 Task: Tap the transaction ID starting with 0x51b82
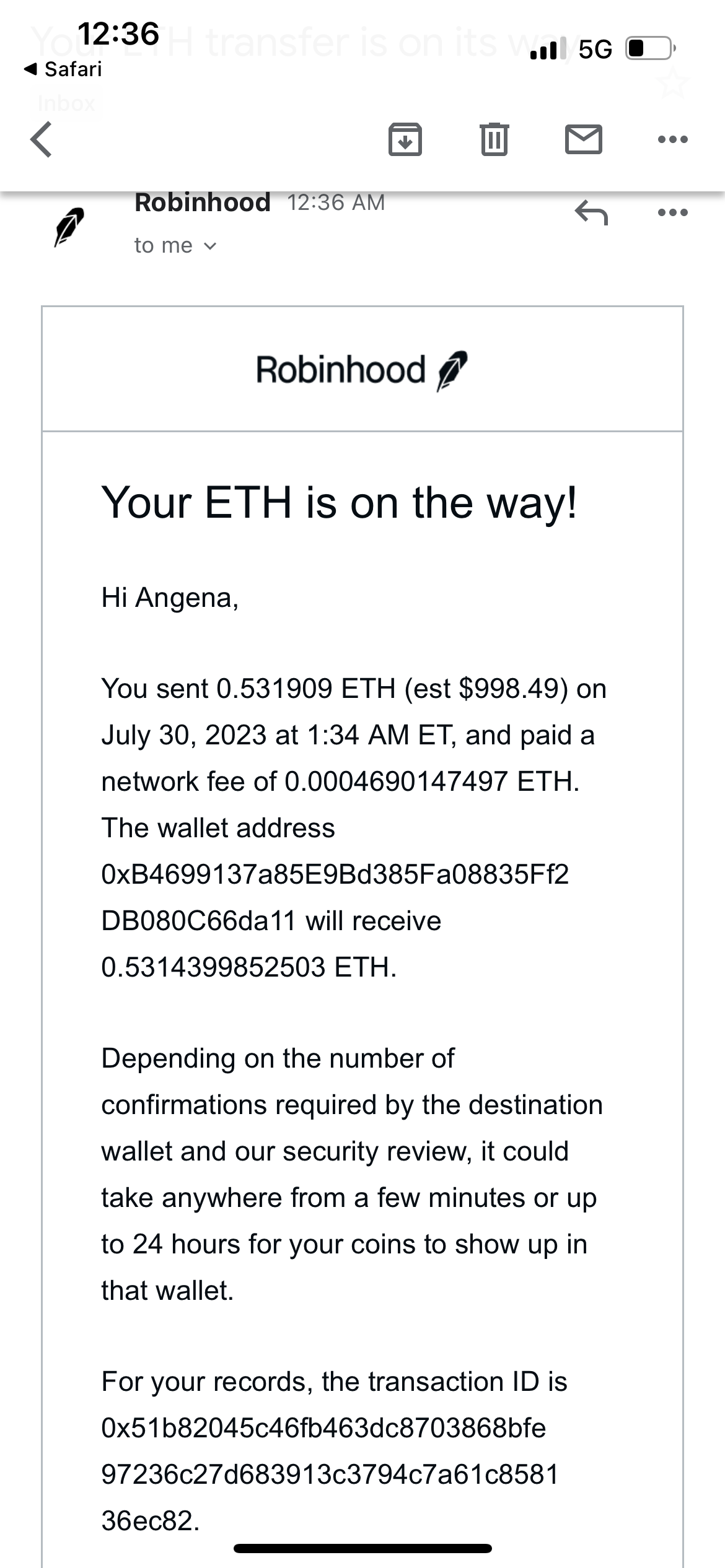[x=330, y=1474]
